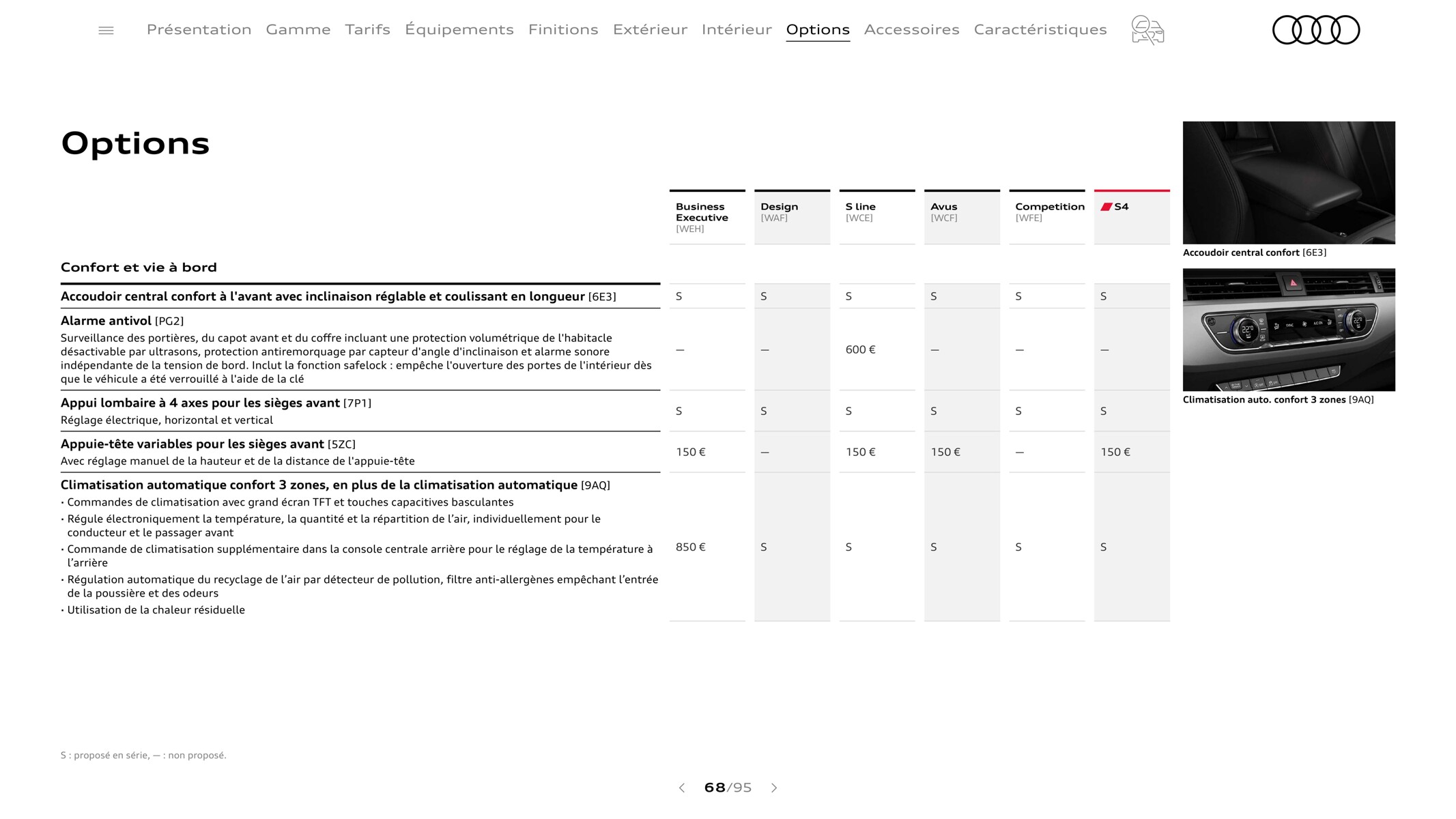Select the active Options tab
Screen dimensions: 1456x819
(818, 29)
